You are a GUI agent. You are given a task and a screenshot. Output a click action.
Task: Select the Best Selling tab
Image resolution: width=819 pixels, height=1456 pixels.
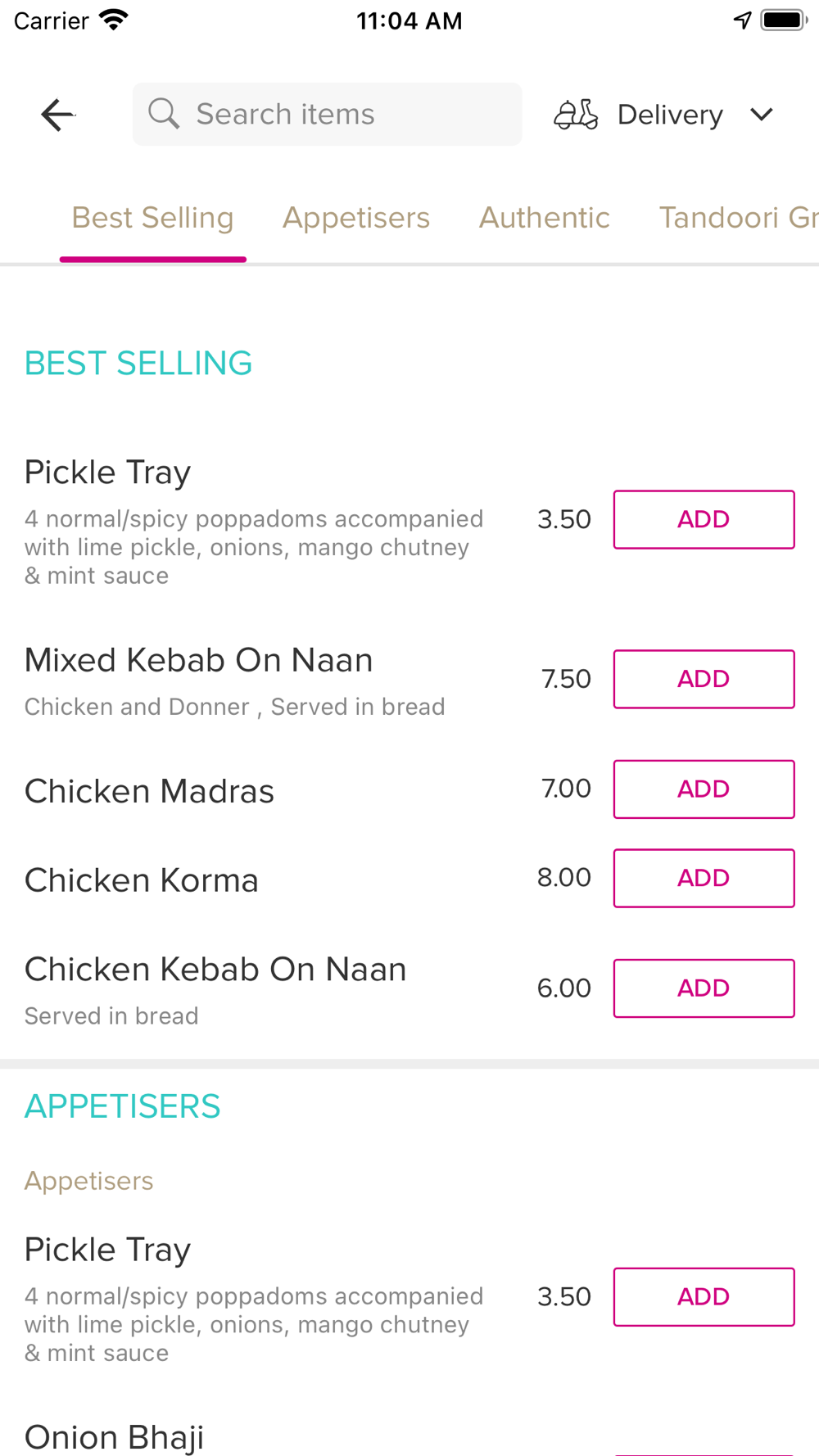pos(153,218)
